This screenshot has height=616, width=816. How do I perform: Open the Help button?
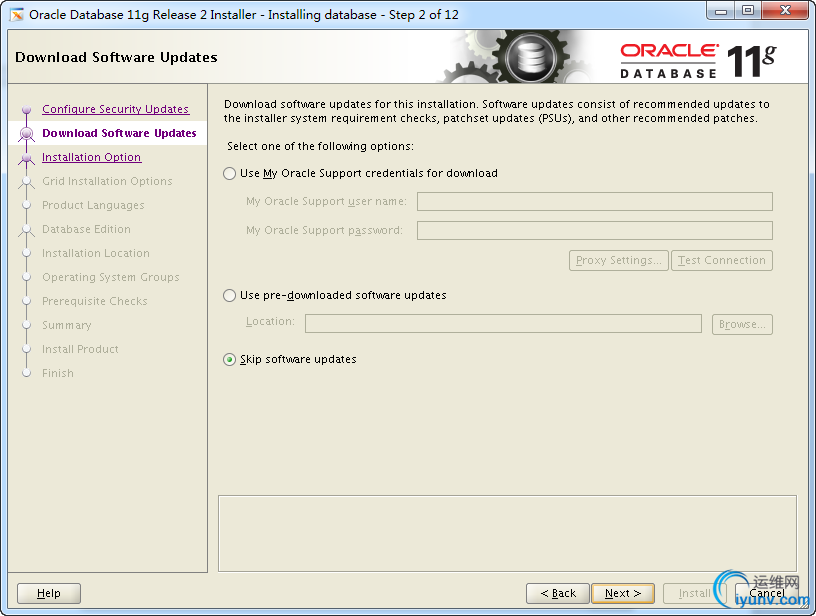pos(49,593)
